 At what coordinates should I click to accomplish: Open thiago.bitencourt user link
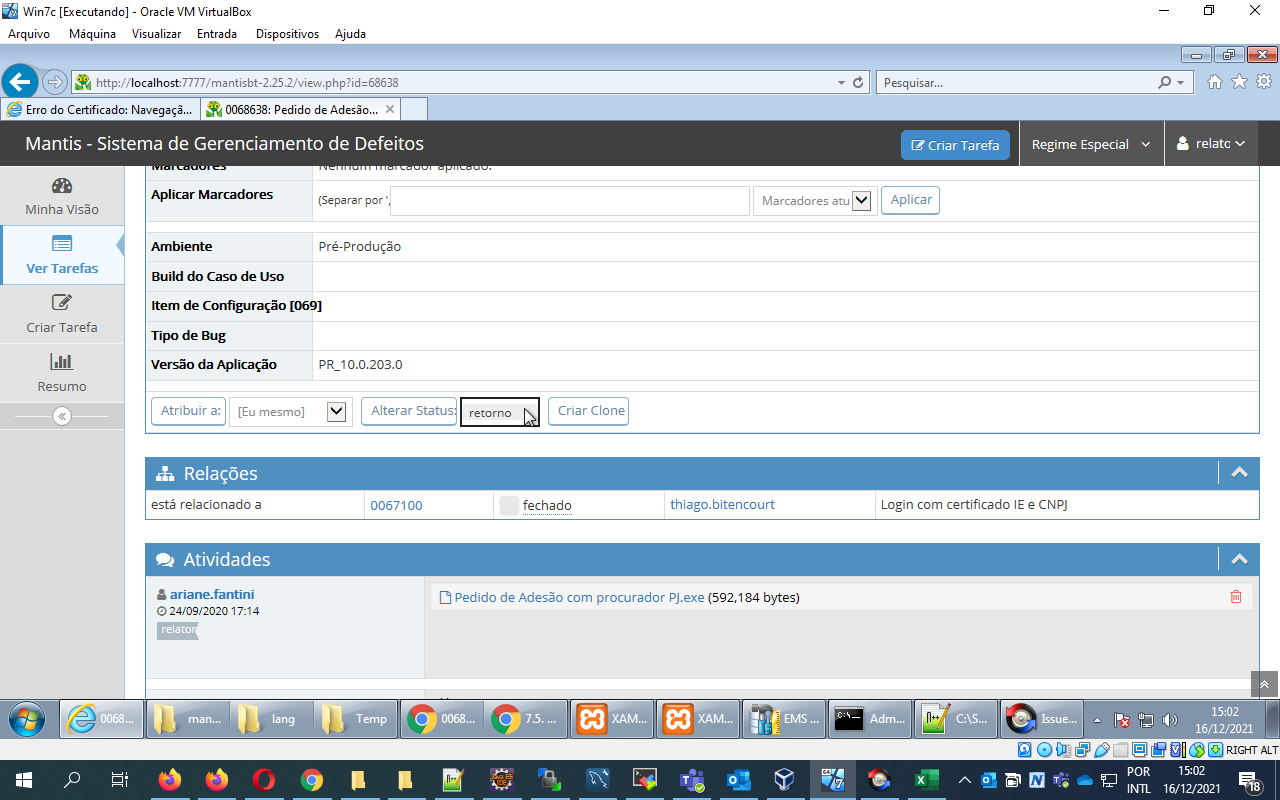(722, 505)
